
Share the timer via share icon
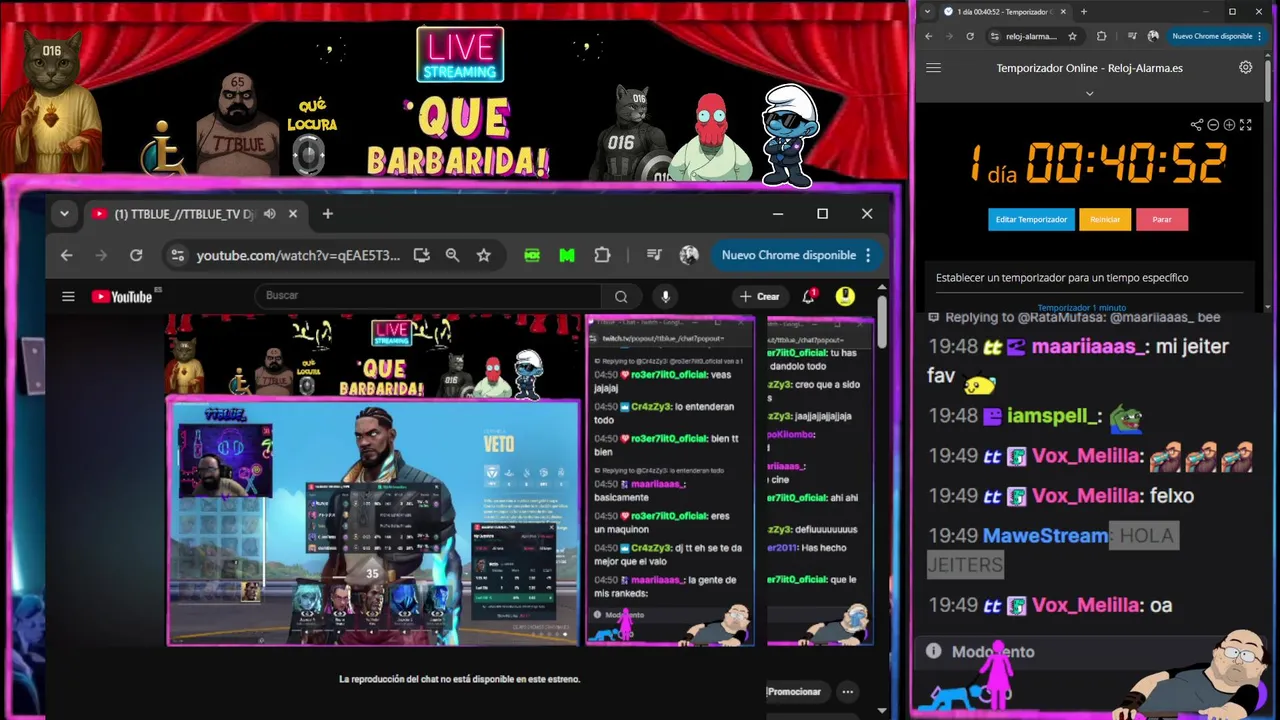pyautogui.click(x=1197, y=125)
